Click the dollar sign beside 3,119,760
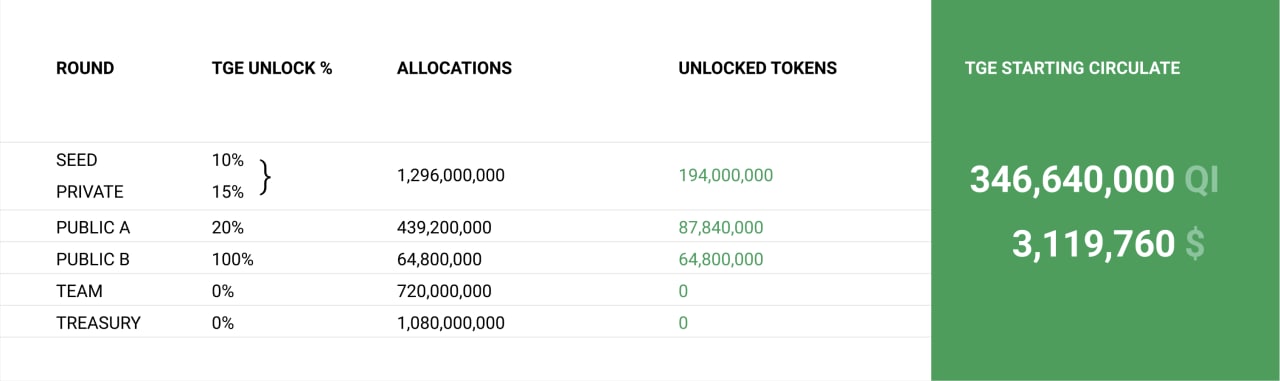The width and height of the screenshot is (1280, 381). pyautogui.click(x=1195, y=244)
